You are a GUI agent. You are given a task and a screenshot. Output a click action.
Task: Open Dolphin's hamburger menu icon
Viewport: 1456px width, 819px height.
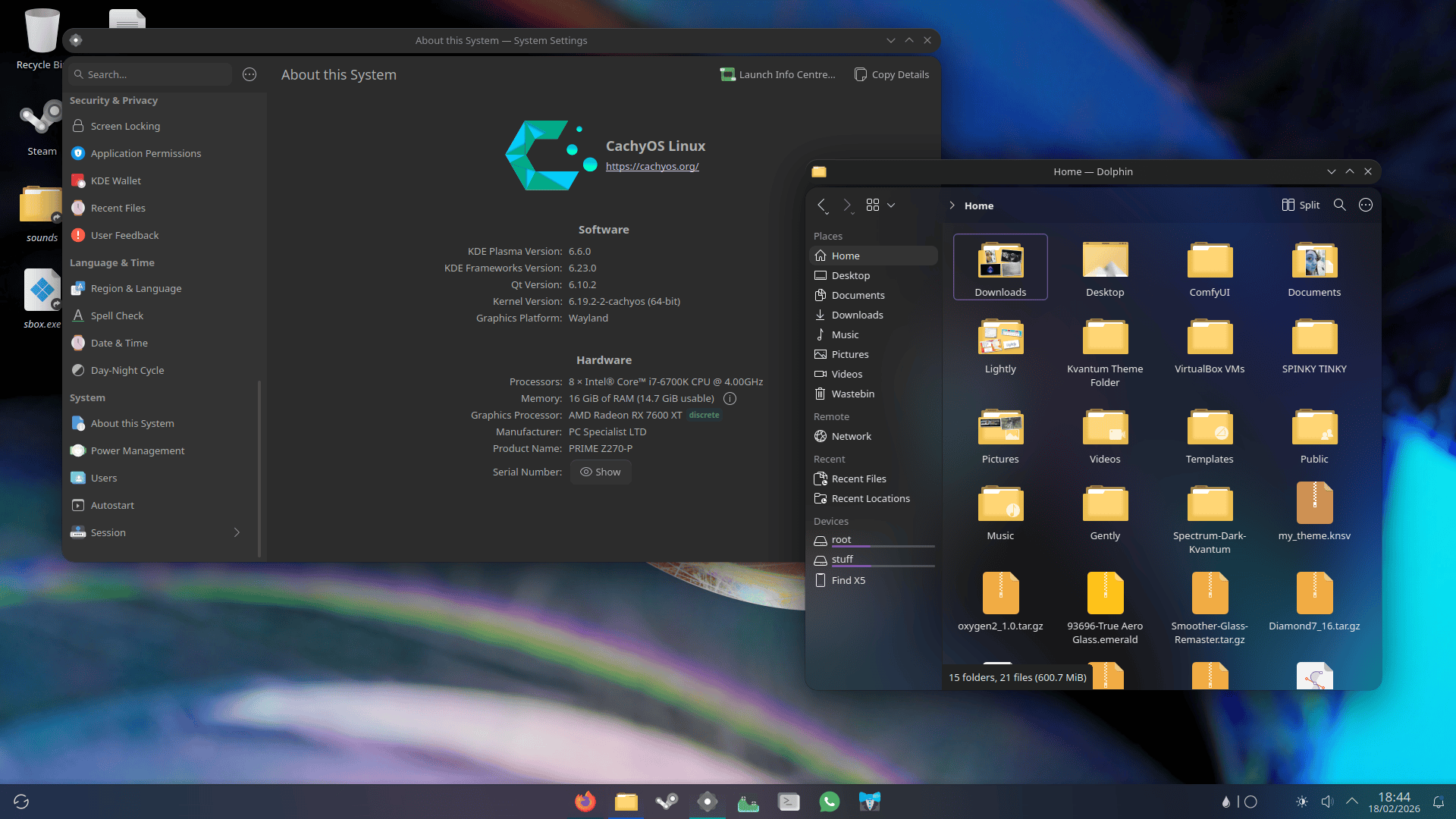1366,205
